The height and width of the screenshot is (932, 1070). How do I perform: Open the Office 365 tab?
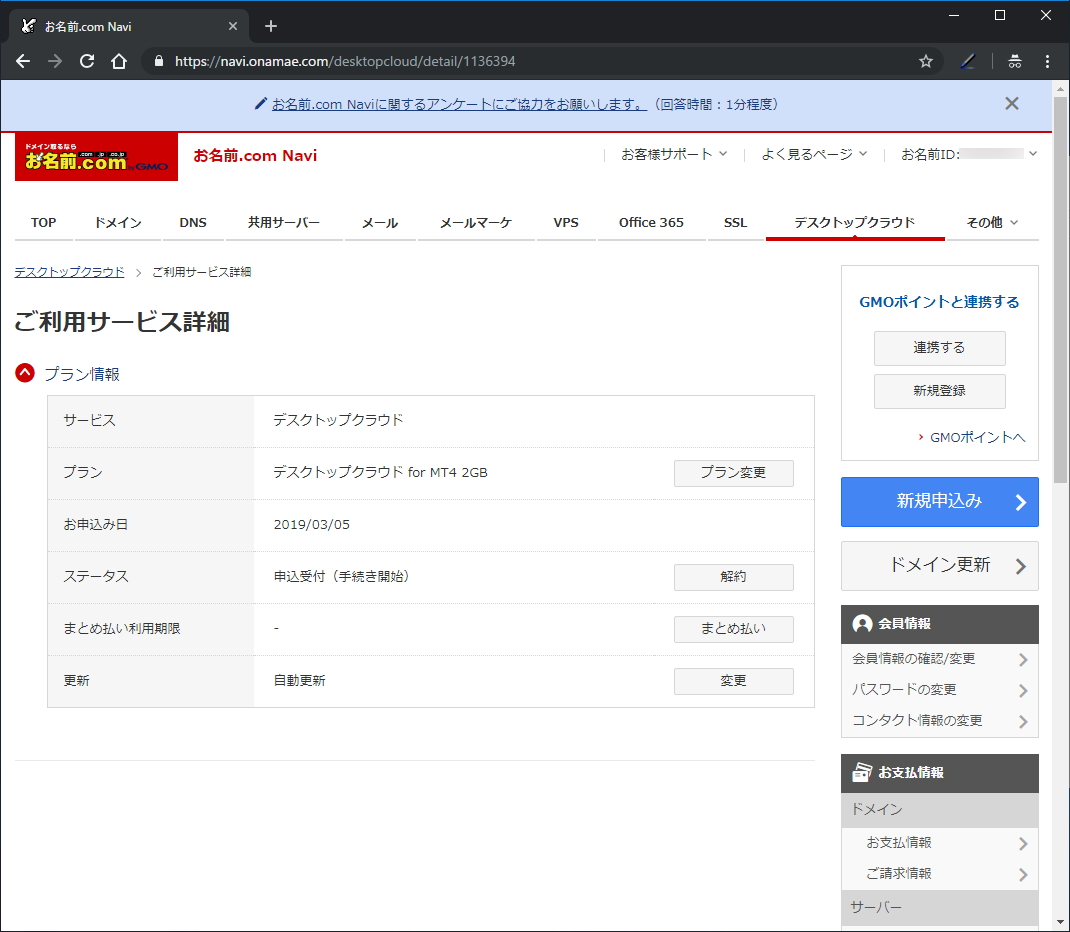pyautogui.click(x=652, y=222)
